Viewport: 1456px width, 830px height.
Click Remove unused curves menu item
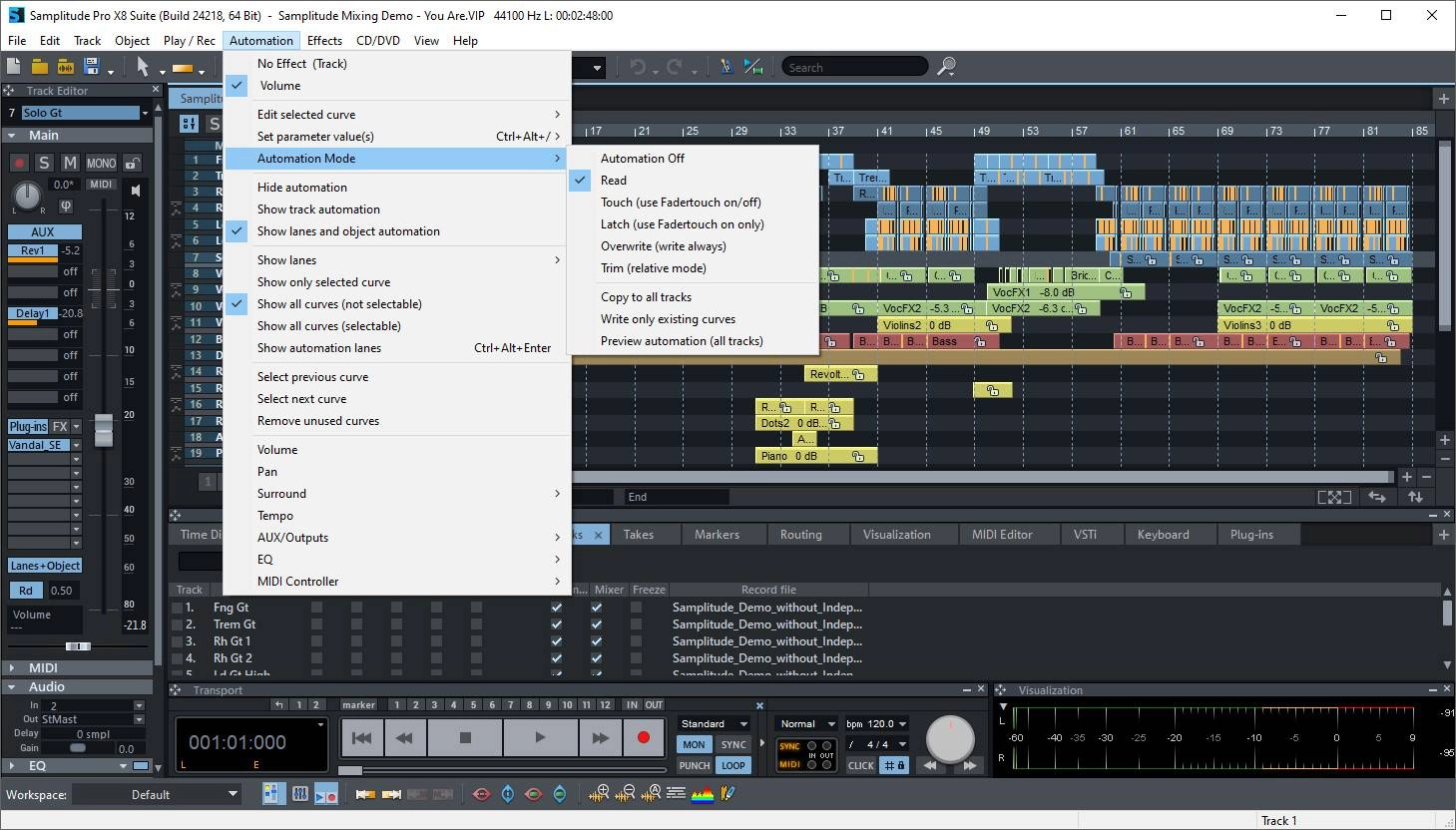pos(318,421)
